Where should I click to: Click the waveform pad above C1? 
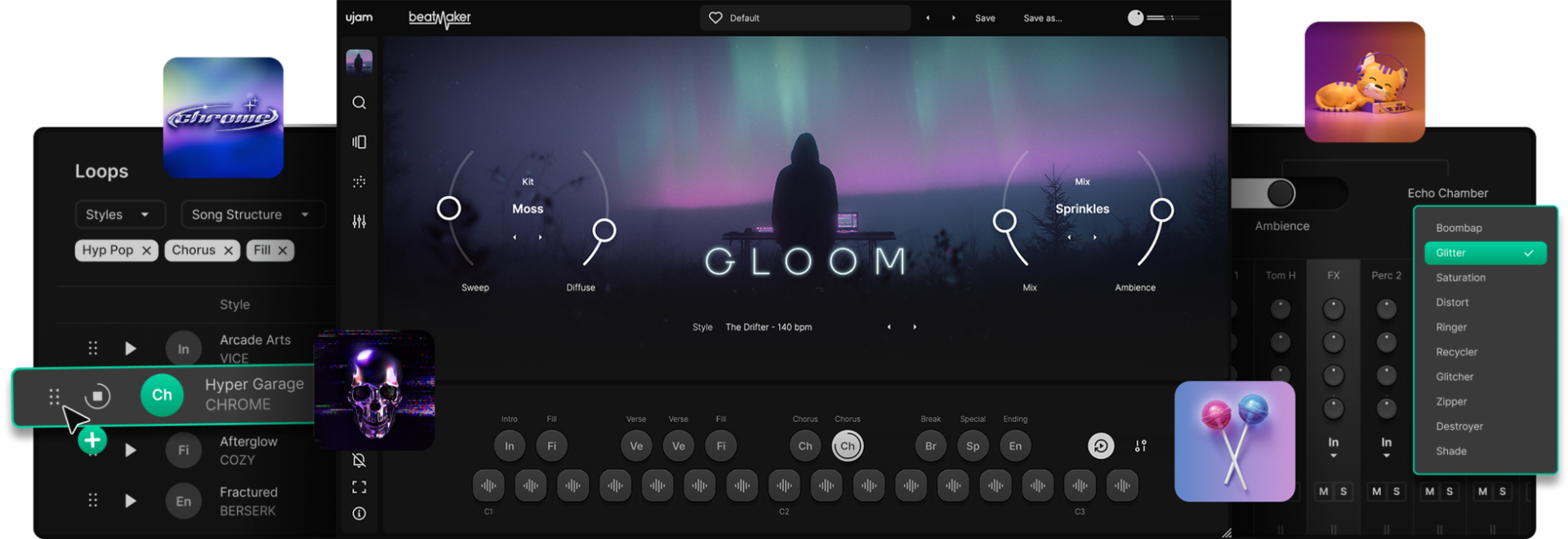pos(488,486)
